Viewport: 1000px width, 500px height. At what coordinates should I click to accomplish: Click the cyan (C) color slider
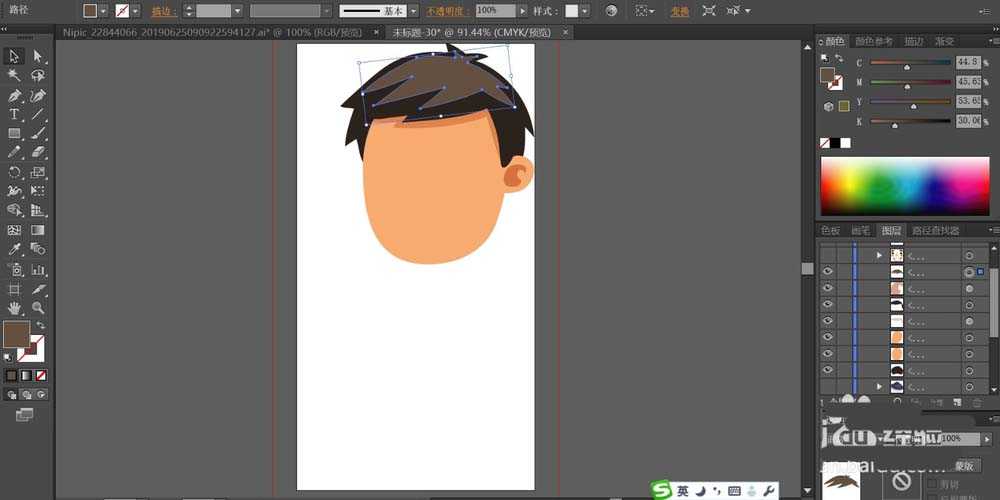[910, 63]
